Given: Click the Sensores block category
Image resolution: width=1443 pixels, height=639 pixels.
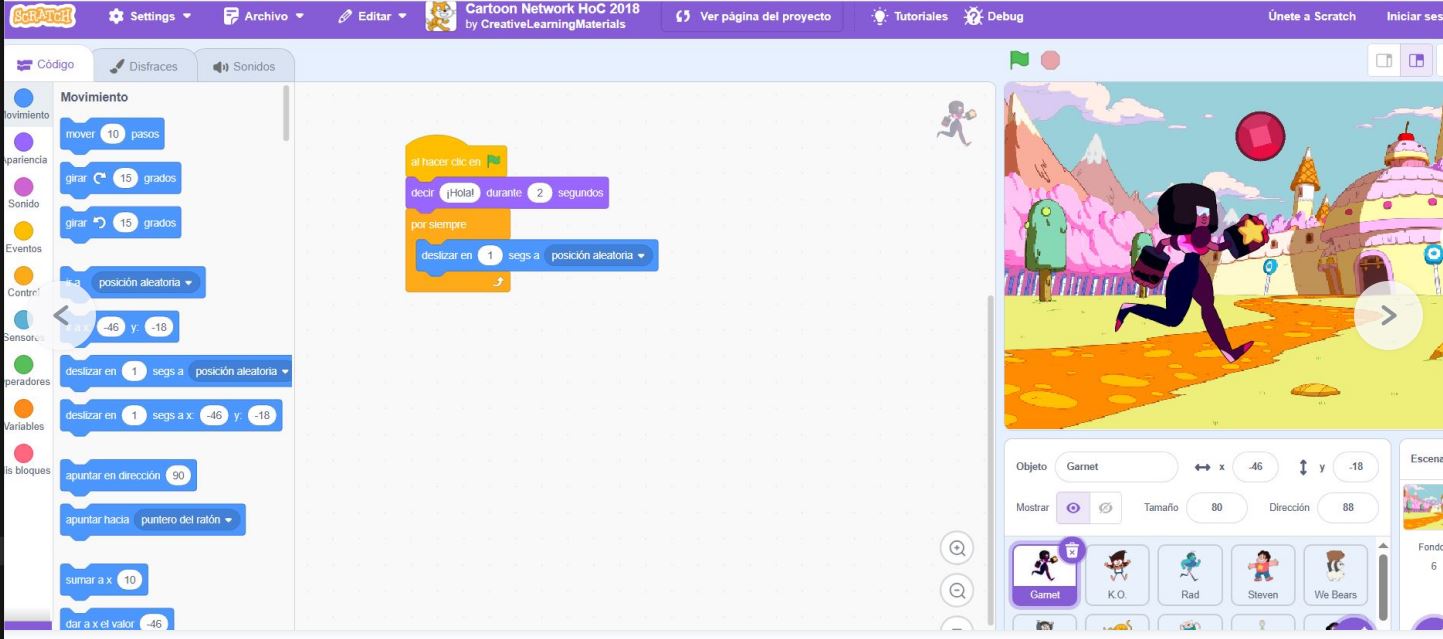Looking at the screenshot, I should pos(22,324).
